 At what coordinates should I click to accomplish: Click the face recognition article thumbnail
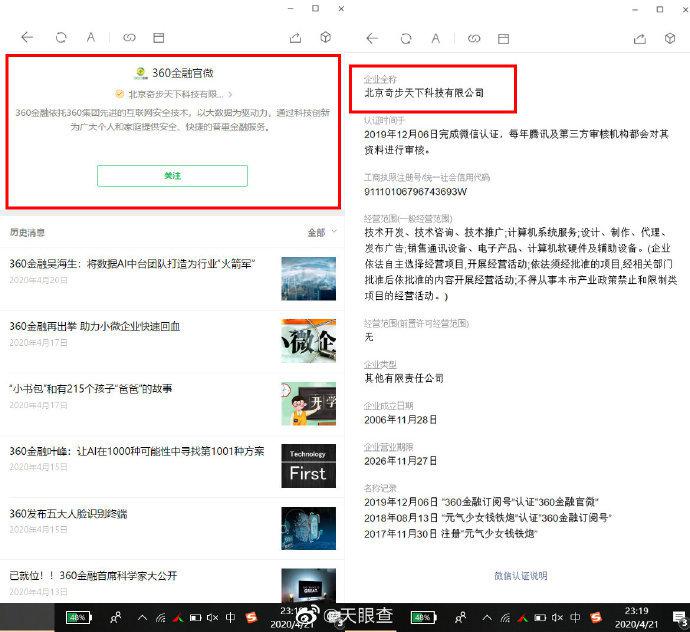(308, 528)
